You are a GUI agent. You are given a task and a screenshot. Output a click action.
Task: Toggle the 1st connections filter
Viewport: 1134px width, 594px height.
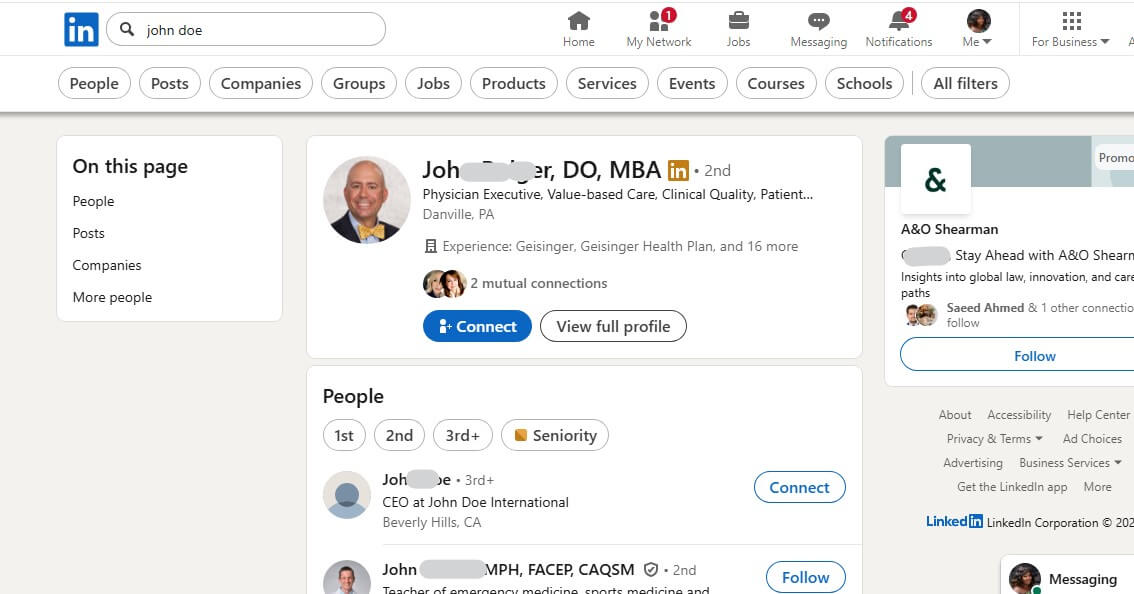(x=344, y=435)
